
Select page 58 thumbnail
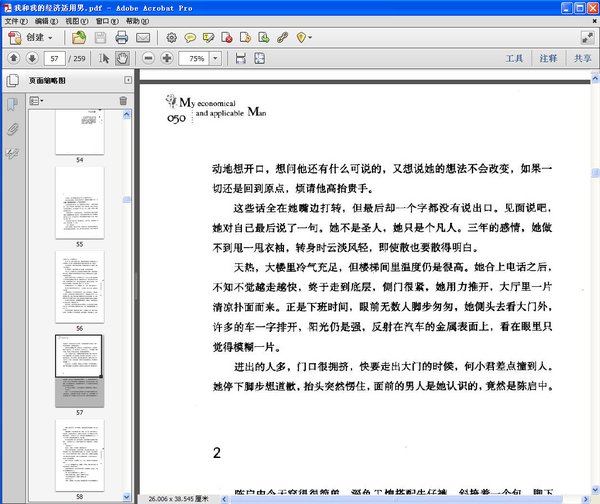pyautogui.click(x=80, y=455)
